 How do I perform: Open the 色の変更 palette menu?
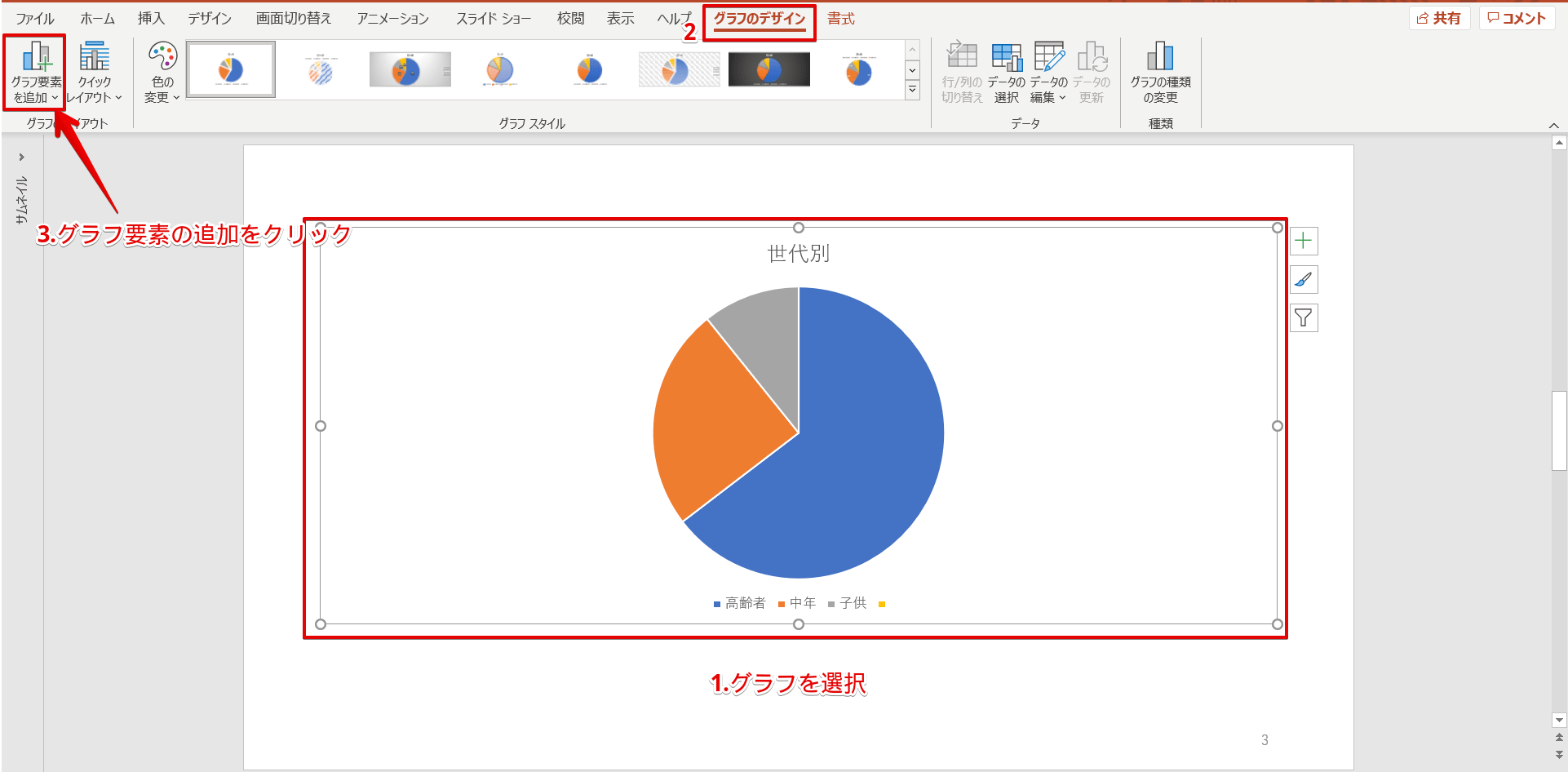point(162,73)
